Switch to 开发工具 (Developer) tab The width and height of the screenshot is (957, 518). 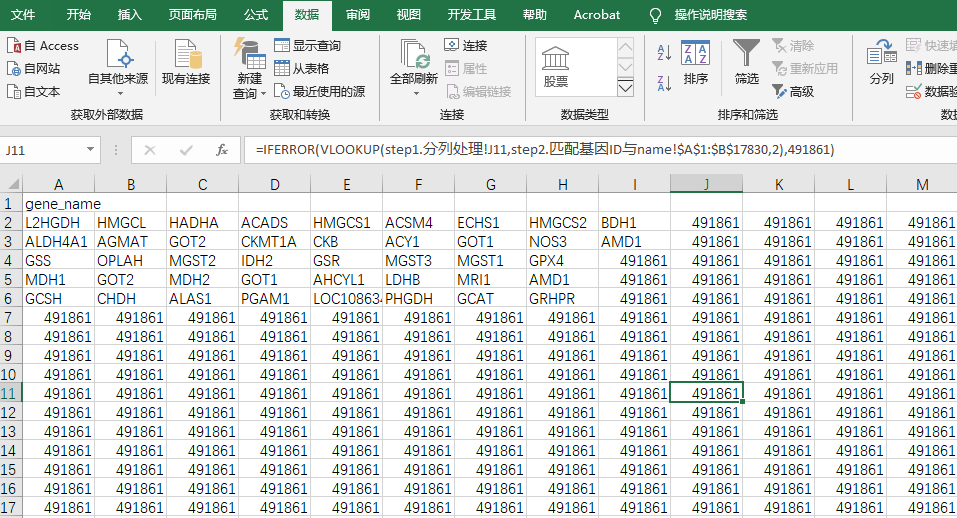tap(472, 15)
